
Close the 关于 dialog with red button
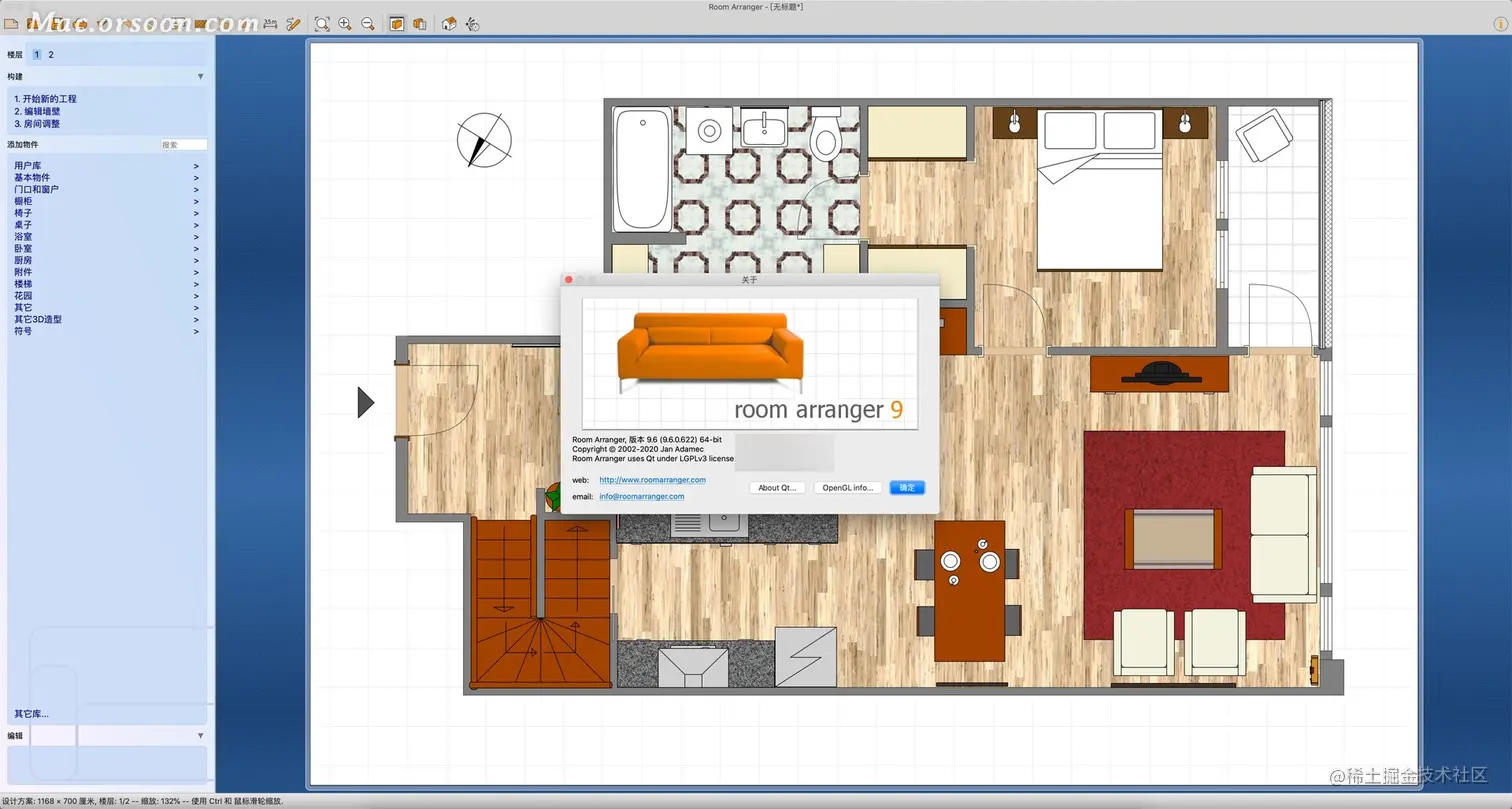pyautogui.click(x=569, y=280)
